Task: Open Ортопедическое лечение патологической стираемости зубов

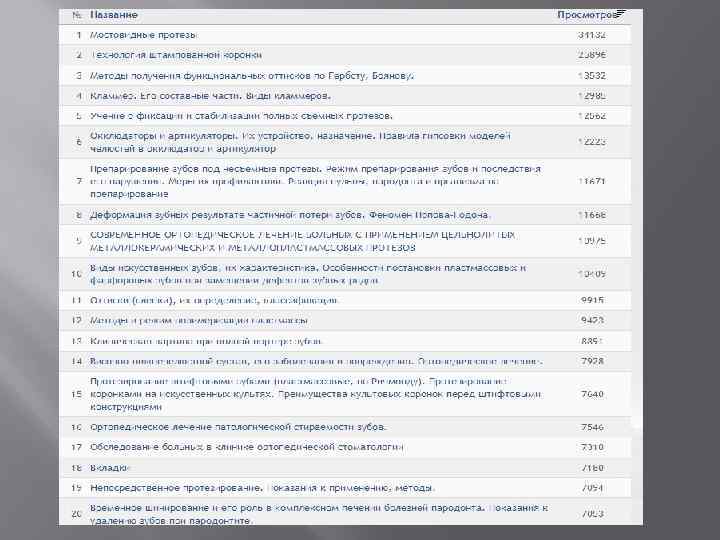Action: tap(238, 427)
